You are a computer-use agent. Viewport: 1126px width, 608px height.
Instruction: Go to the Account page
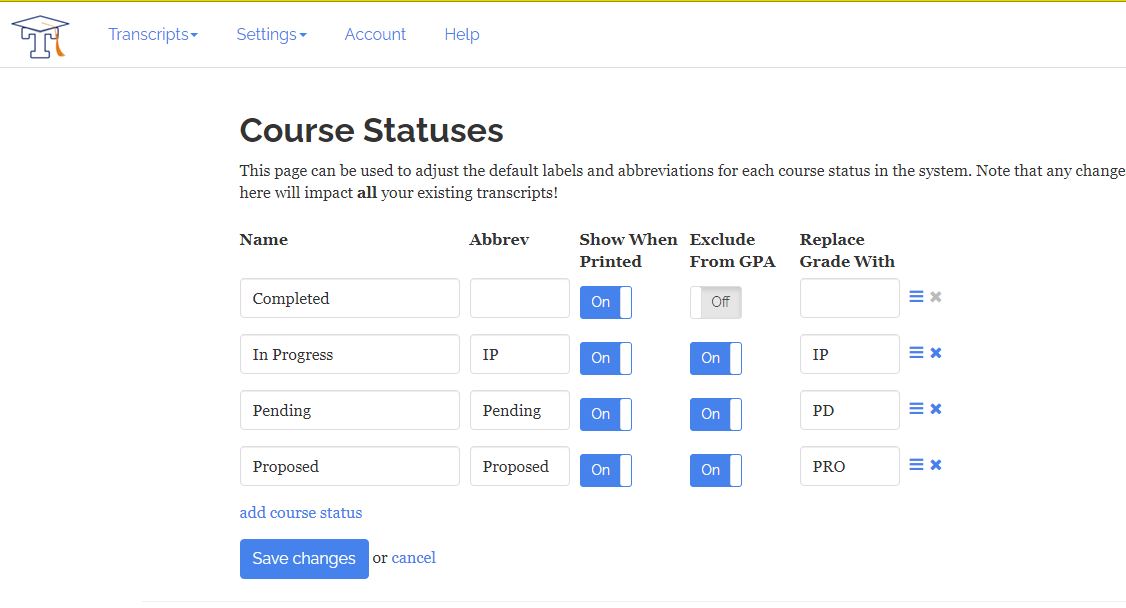[x=375, y=34]
